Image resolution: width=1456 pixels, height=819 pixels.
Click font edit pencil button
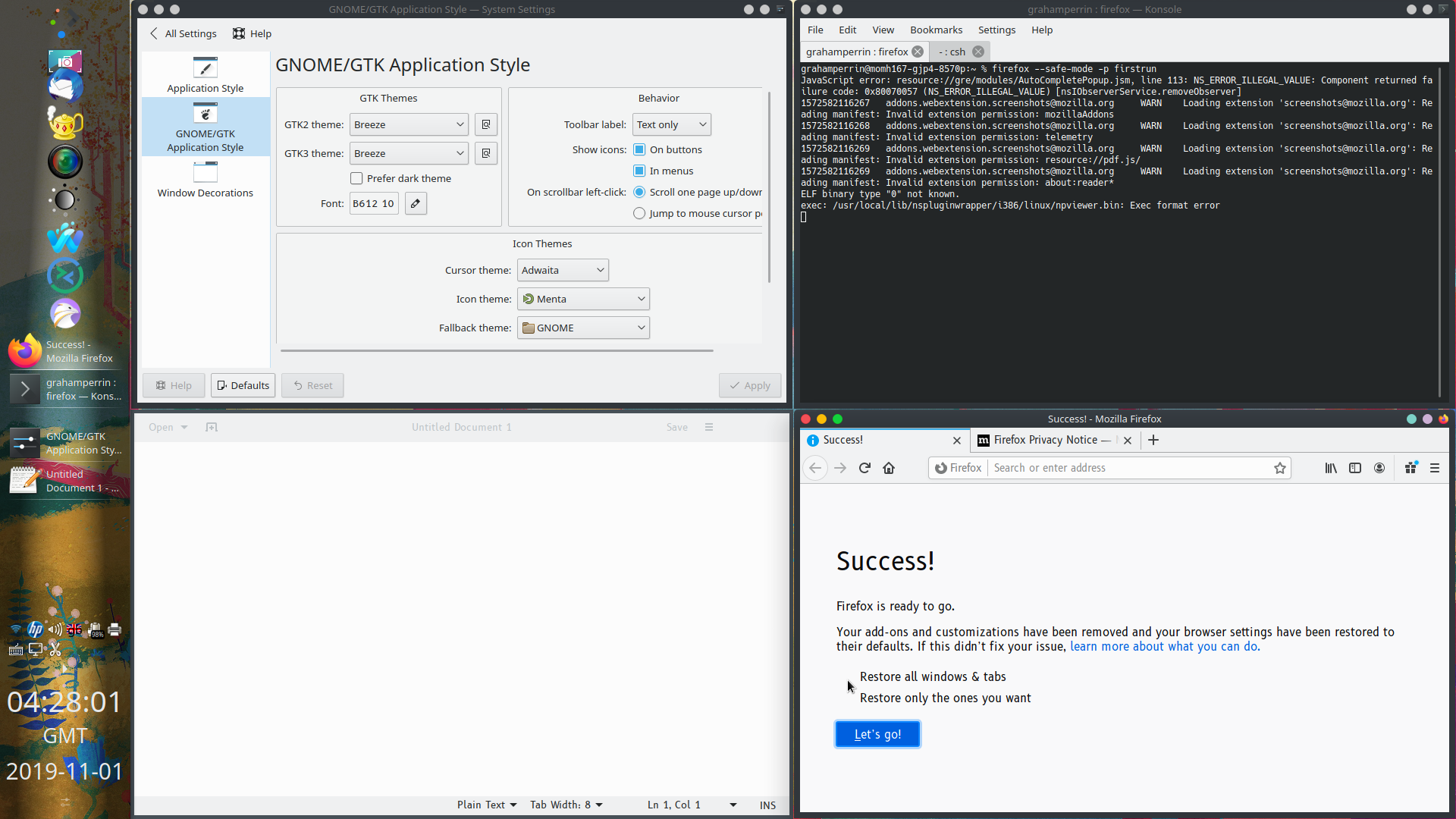pos(416,203)
